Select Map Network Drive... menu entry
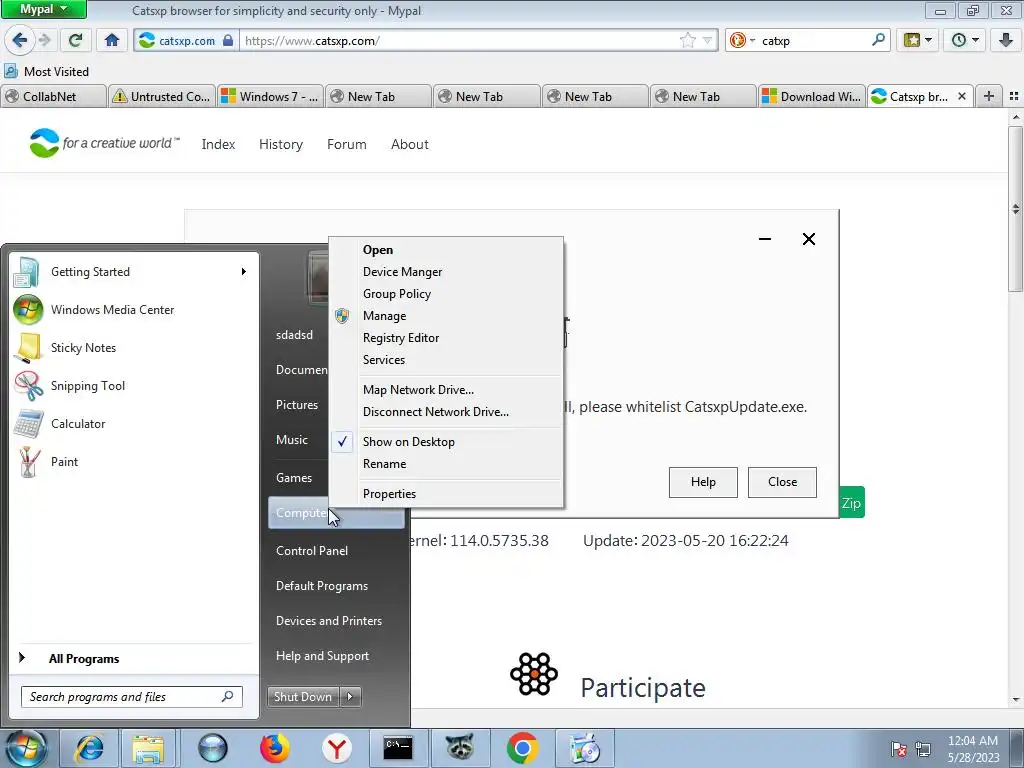The width and height of the screenshot is (1024, 768). [x=447, y=390]
